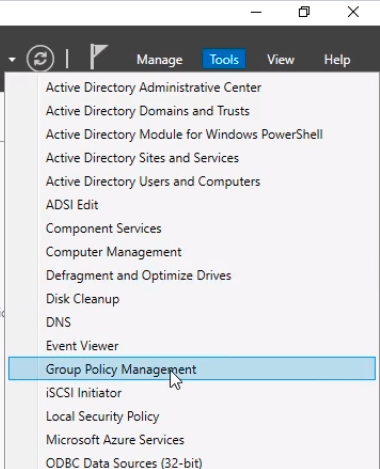
Task: Open the Notifications flag icon
Action: 99,57
